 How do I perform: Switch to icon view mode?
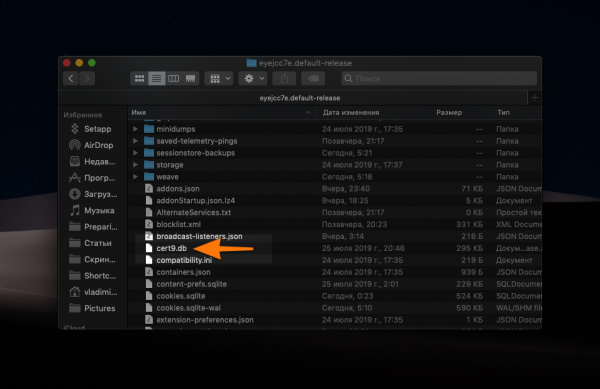coord(139,78)
